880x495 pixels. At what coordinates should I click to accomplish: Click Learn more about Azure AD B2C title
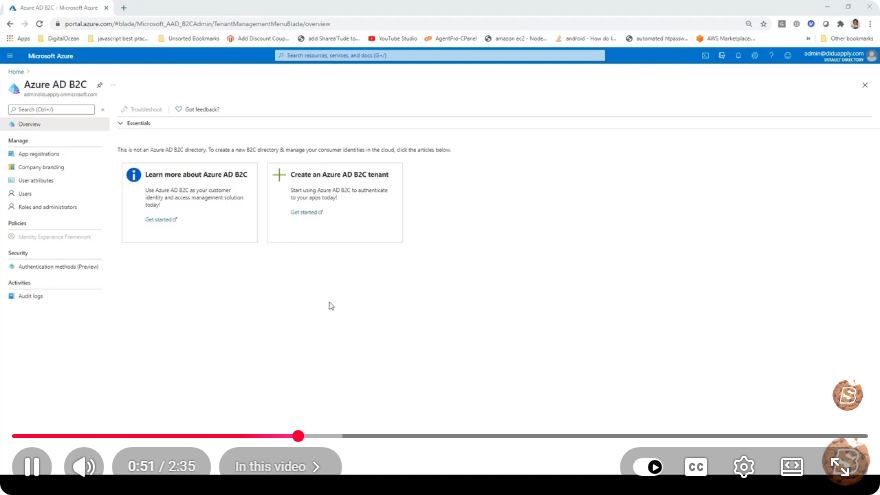click(196, 175)
